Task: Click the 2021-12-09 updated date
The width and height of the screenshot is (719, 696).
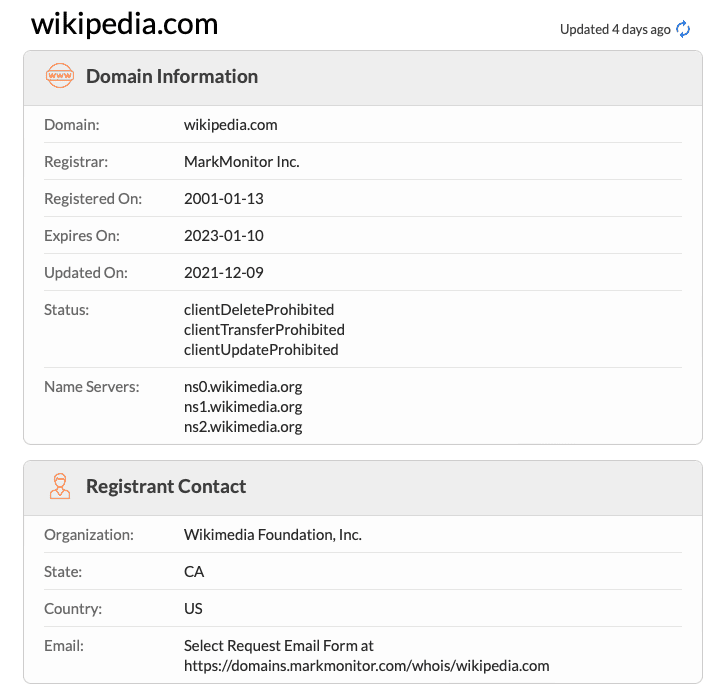Action: pyautogui.click(x=224, y=273)
